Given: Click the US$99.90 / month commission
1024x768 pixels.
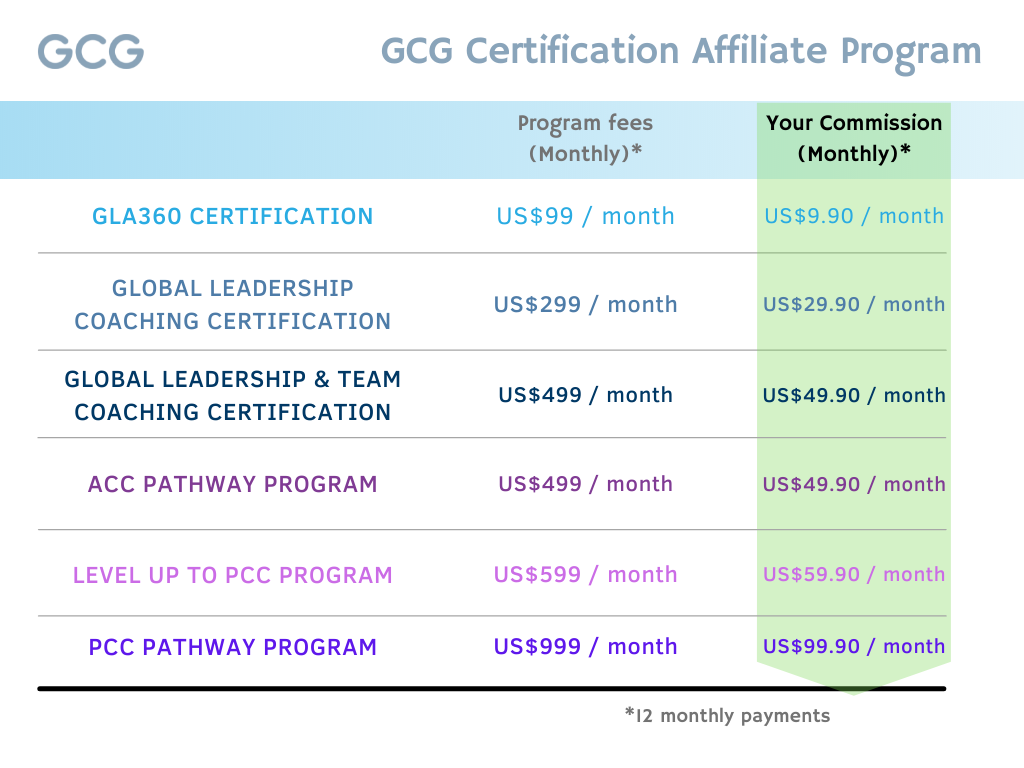Looking at the screenshot, I should pyautogui.click(x=854, y=647).
